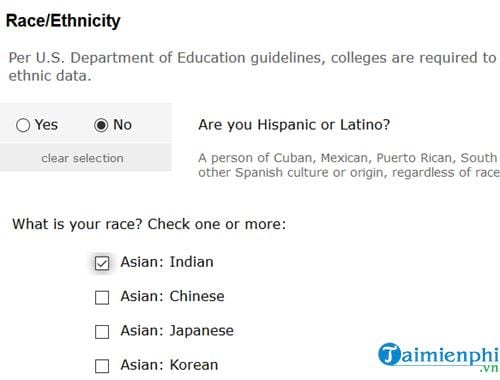
Task: Click the No label text
Action: (122, 125)
